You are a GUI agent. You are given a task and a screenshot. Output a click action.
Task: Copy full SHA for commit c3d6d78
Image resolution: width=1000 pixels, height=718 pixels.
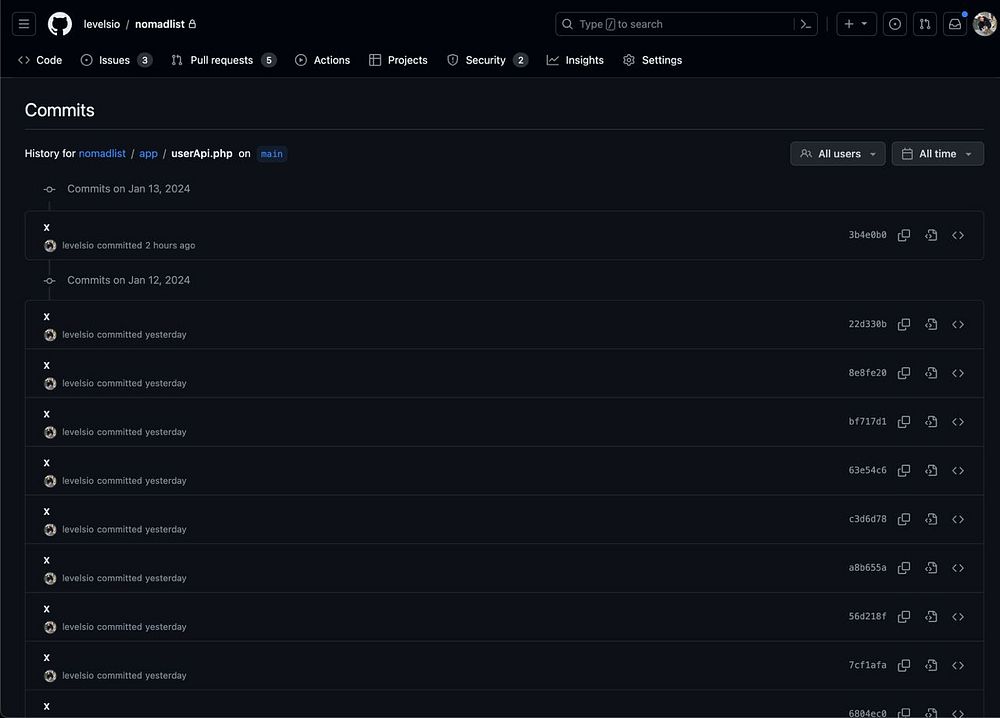904,519
